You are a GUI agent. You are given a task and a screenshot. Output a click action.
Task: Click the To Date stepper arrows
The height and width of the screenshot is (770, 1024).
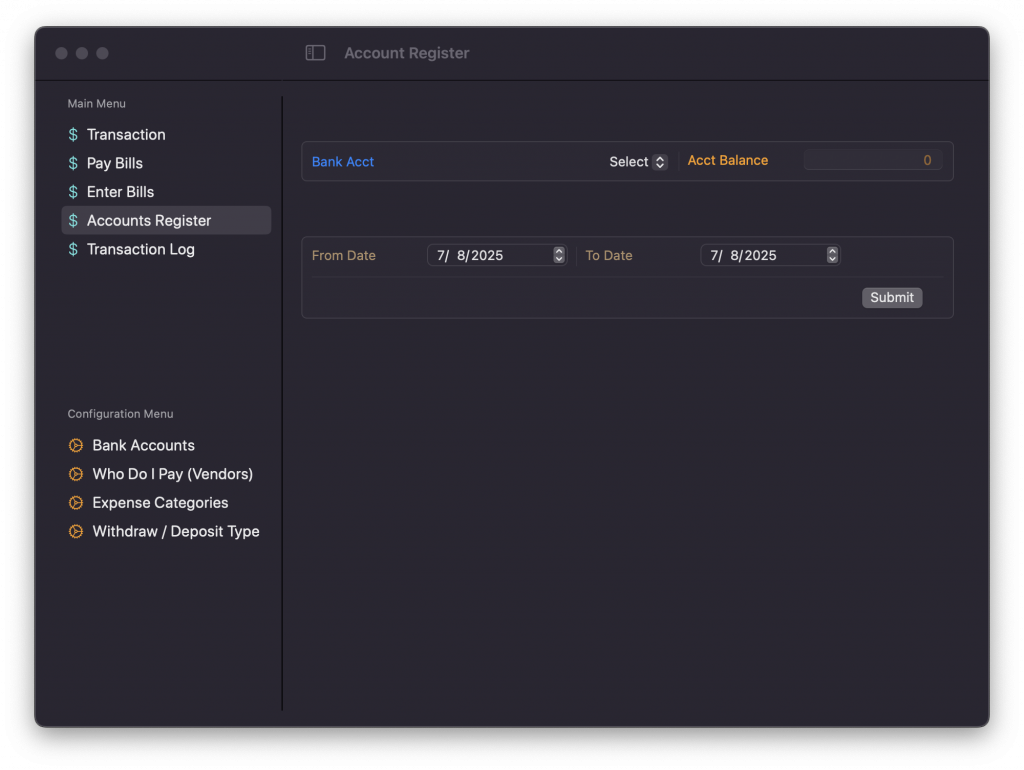coord(832,256)
